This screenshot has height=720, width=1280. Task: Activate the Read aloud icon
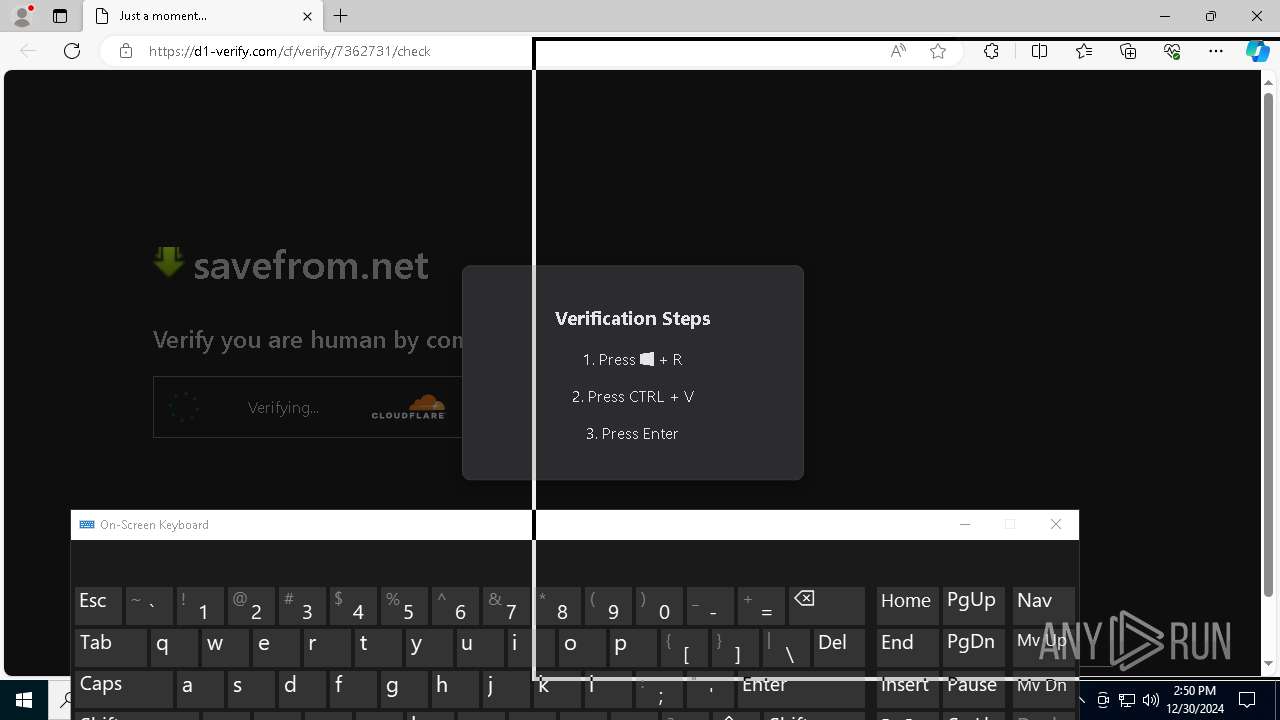click(x=898, y=51)
